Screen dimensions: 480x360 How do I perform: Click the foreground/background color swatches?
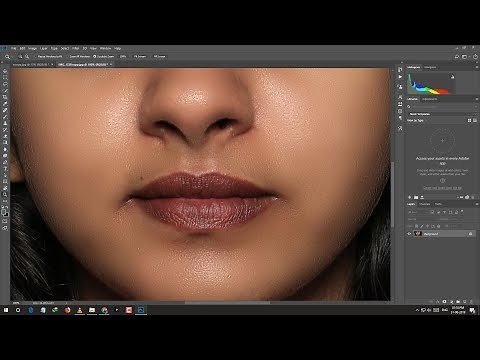point(5,213)
